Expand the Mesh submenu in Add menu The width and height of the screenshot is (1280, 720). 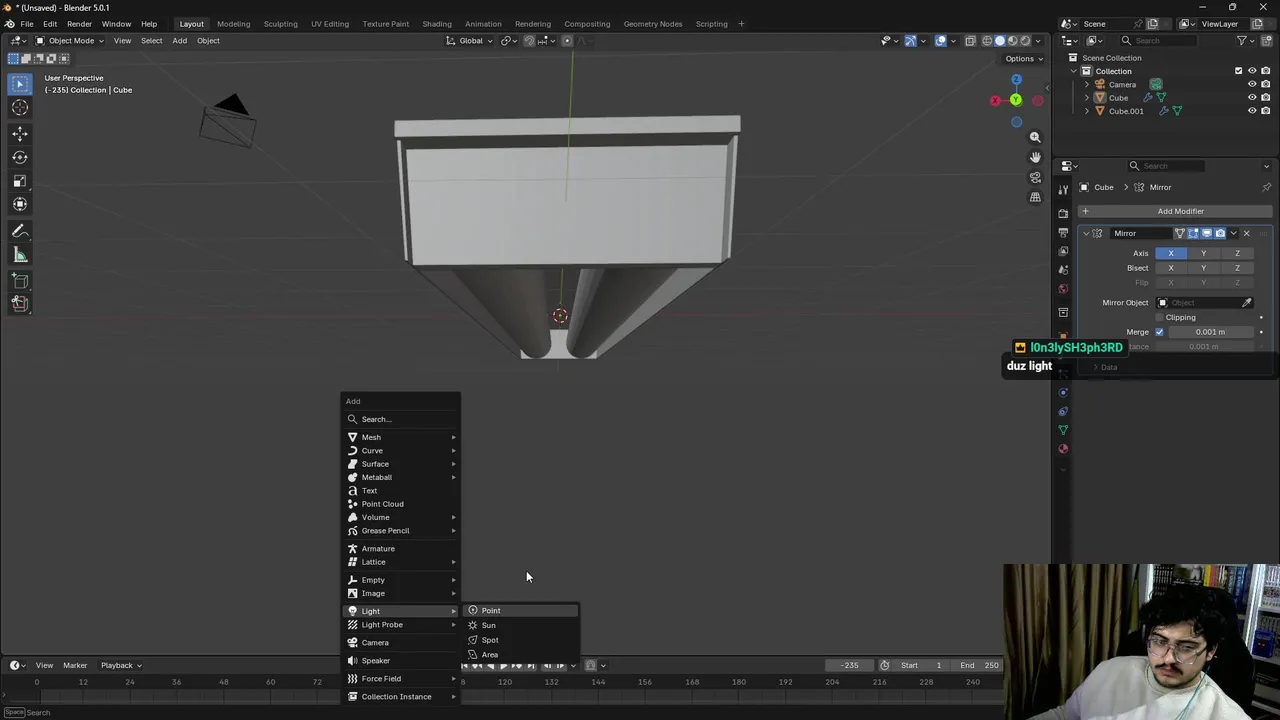click(400, 437)
